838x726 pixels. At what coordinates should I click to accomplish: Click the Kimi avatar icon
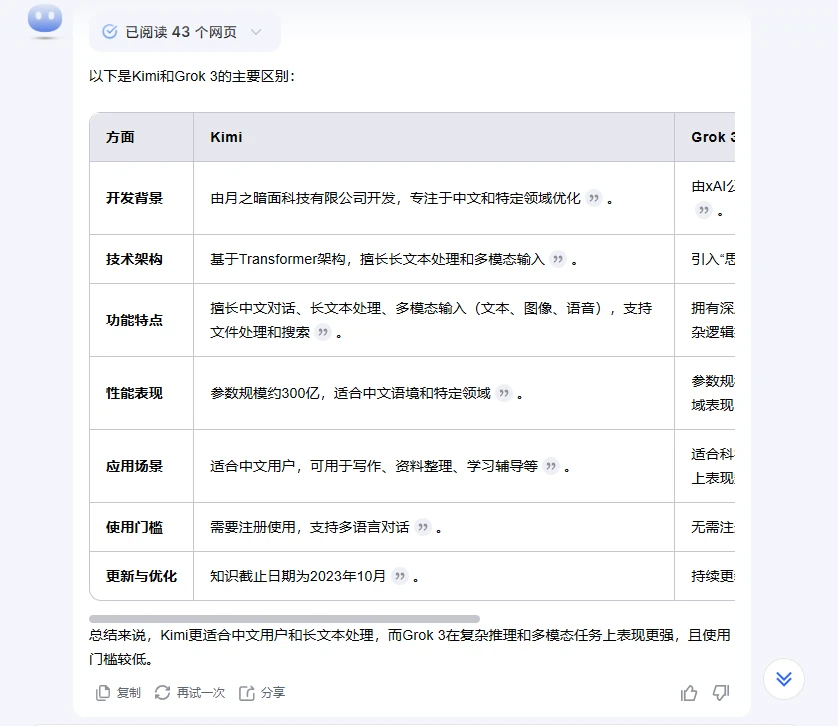pyautogui.click(x=45, y=20)
